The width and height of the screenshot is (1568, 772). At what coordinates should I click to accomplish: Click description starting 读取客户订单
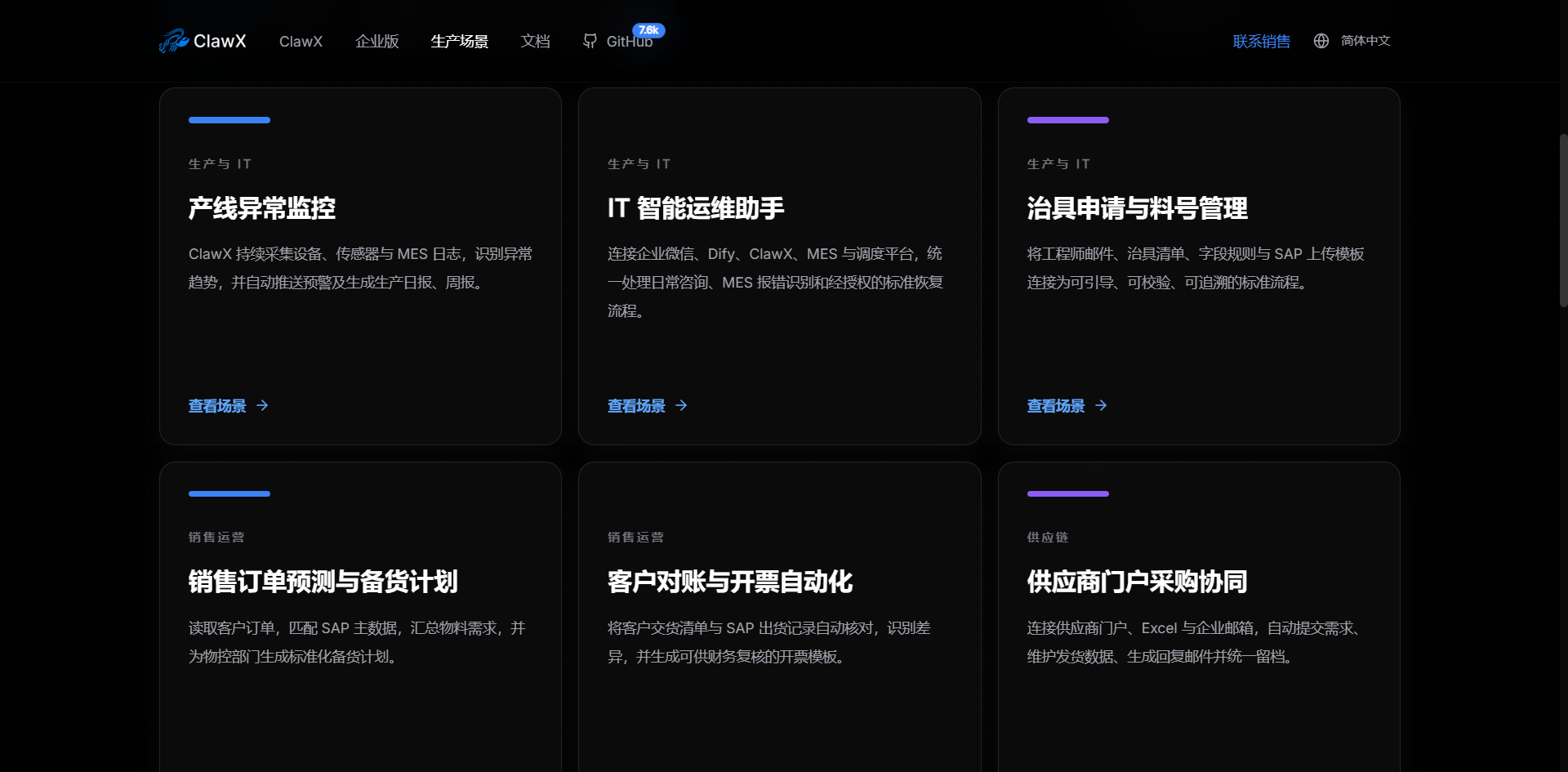(x=357, y=642)
